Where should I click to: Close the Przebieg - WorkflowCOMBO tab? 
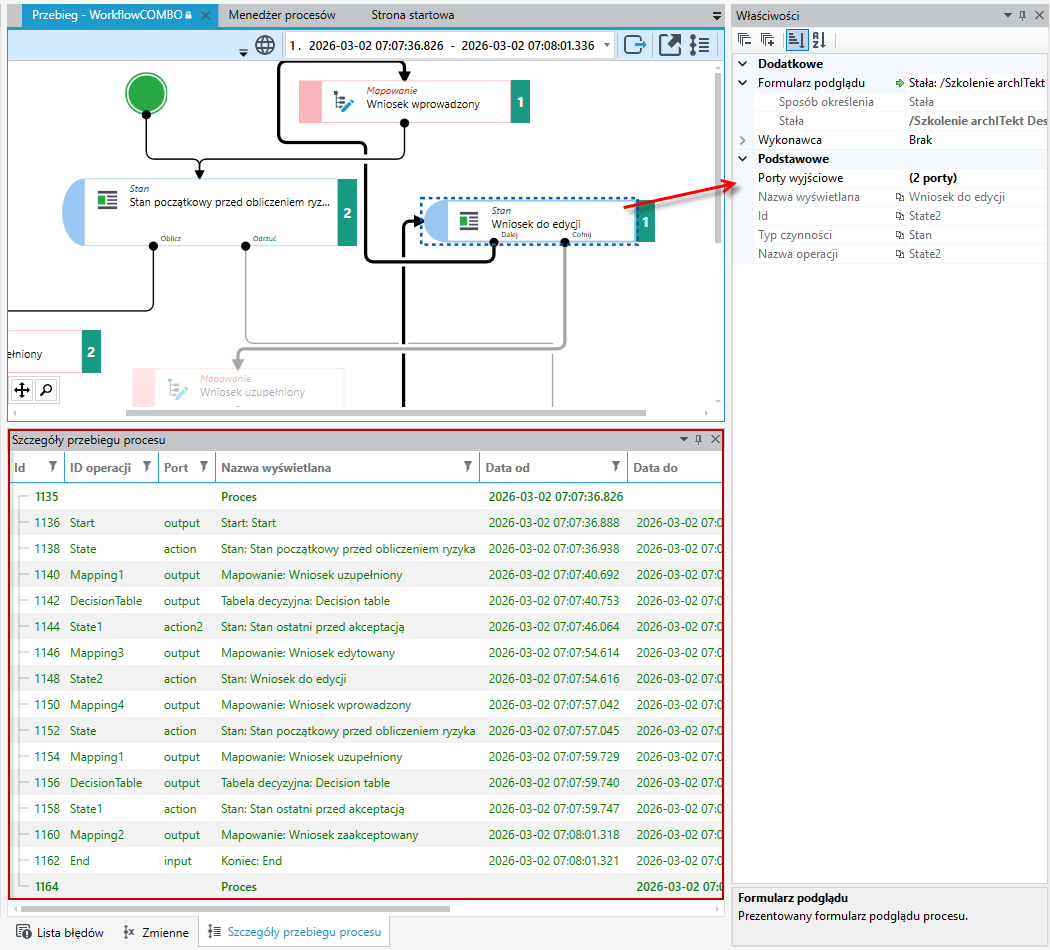click(x=206, y=15)
